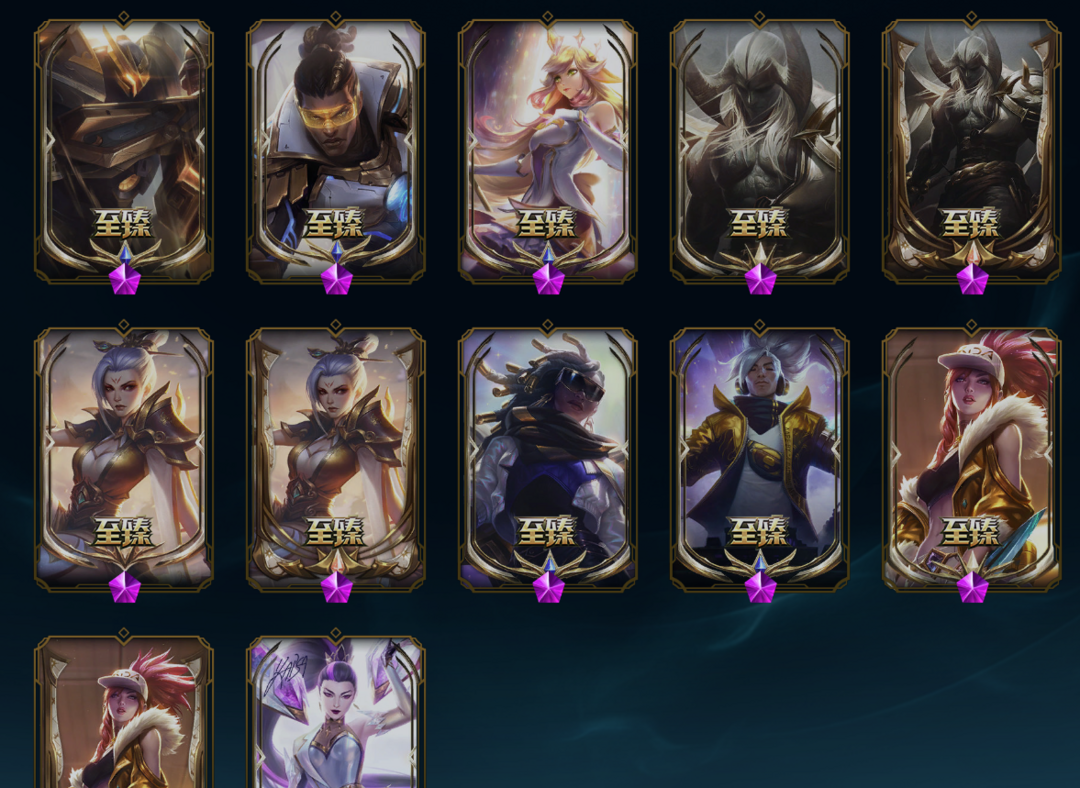
Task: Click purple gem under golden mech card
Action: tap(125, 279)
